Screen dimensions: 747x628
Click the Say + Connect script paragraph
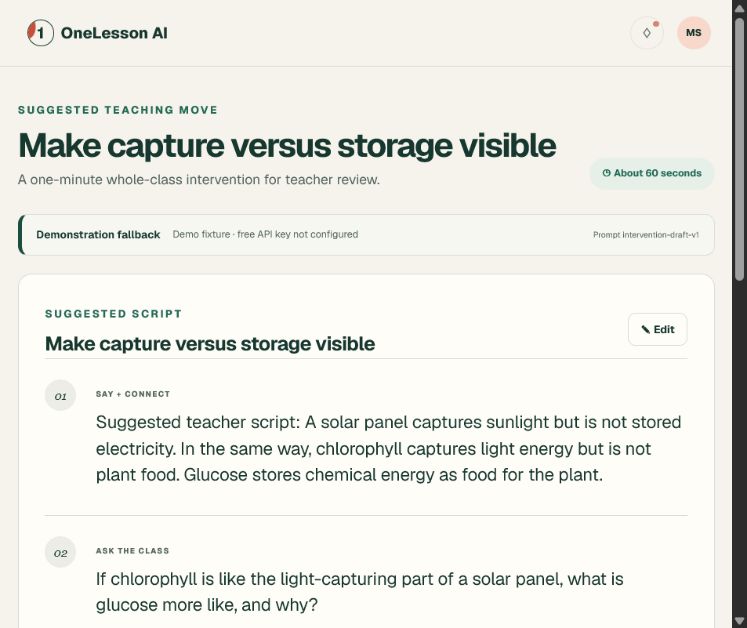pos(388,448)
